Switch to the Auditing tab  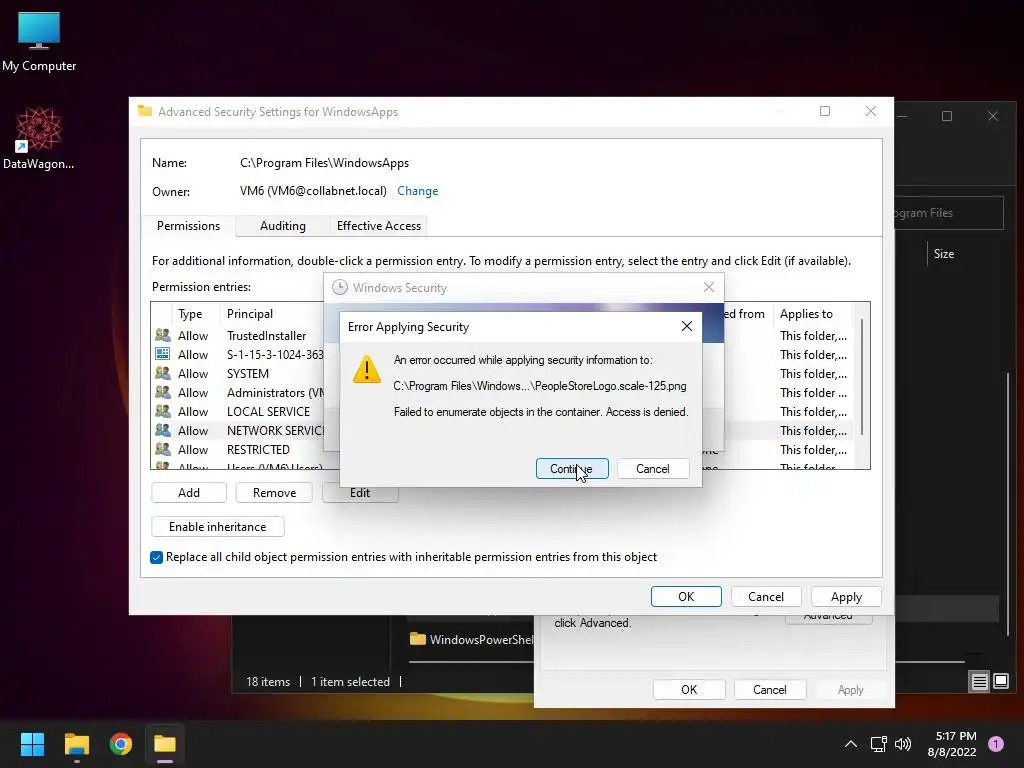pyautogui.click(x=283, y=226)
